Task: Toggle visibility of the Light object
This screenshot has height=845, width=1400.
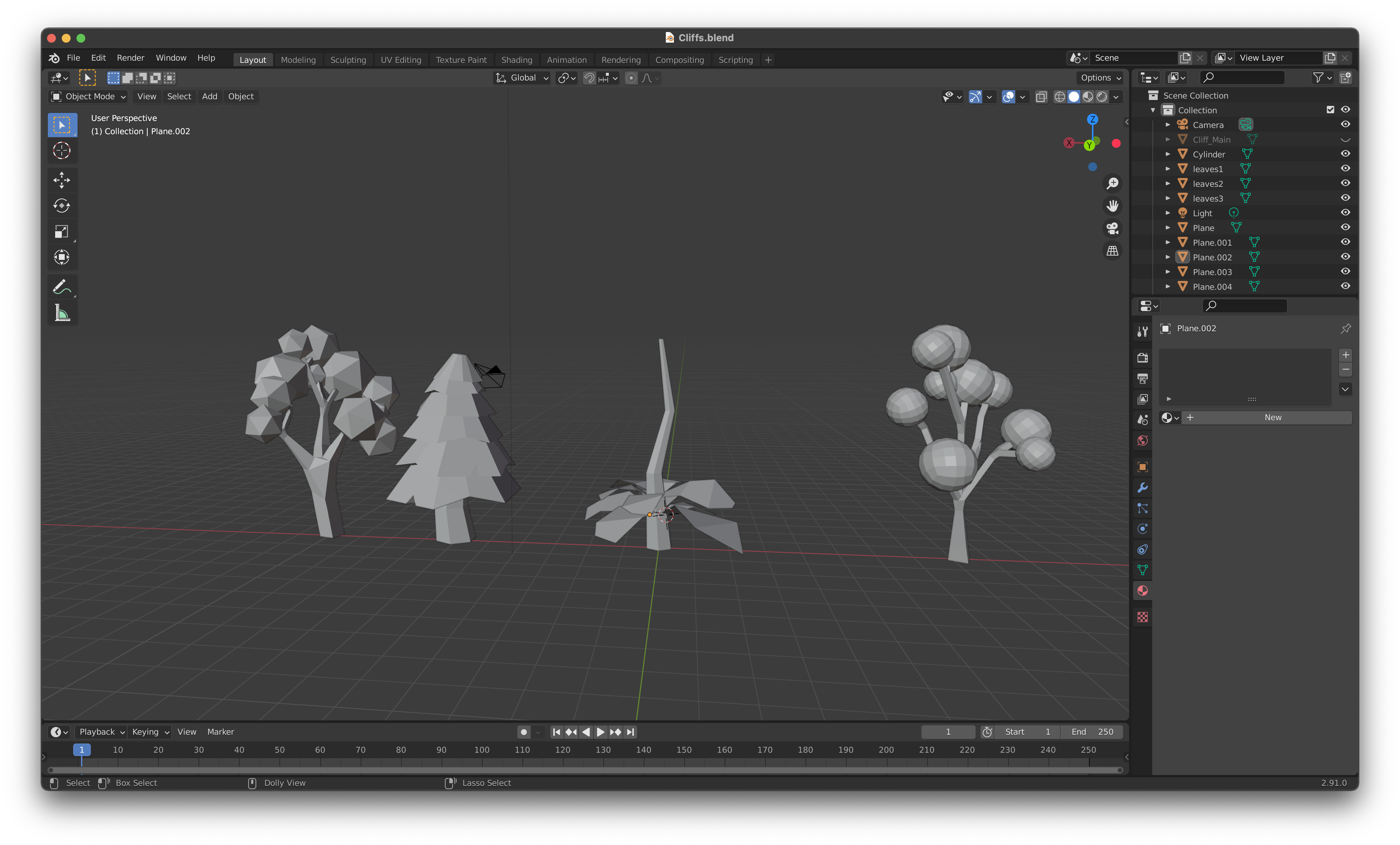Action: click(x=1345, y=213)
